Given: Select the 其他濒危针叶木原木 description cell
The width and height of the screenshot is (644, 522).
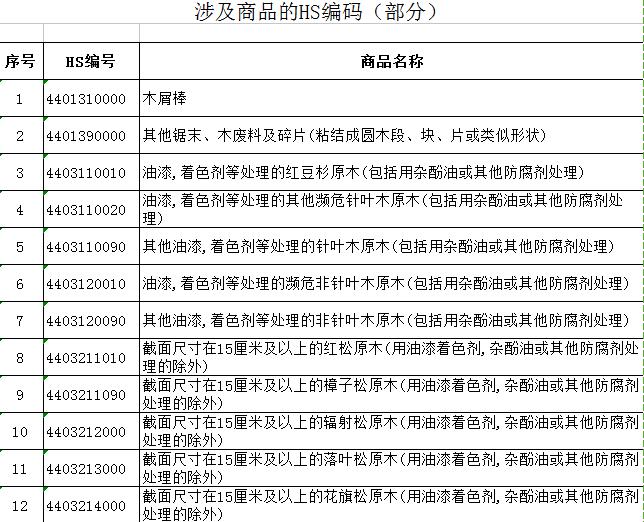Looking at the screenshot, I should (x=391, y=210).
